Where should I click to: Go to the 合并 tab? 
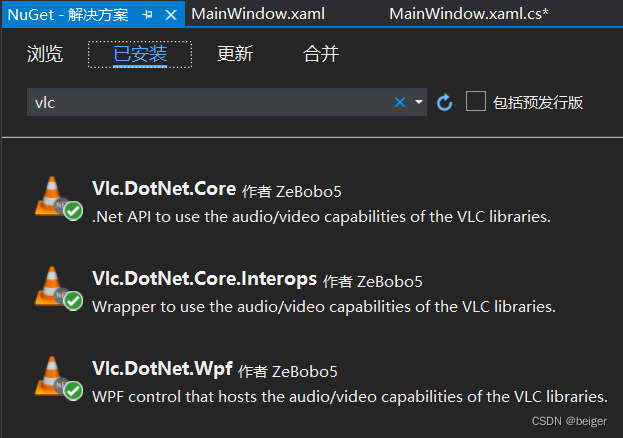(321, 54)
